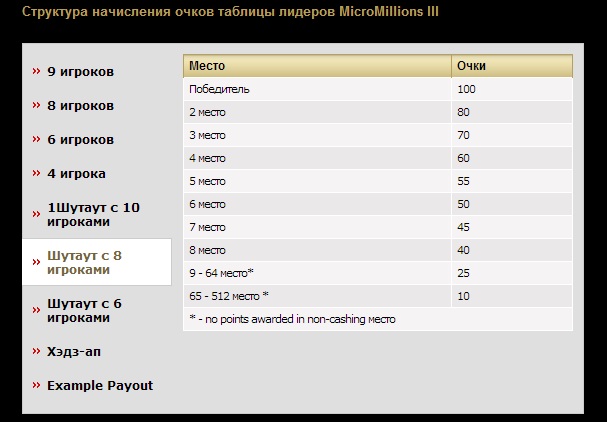The height and width of the screenshot is (422, 607).
Task: Select the '4 место' cell
Action: point(317,158)
